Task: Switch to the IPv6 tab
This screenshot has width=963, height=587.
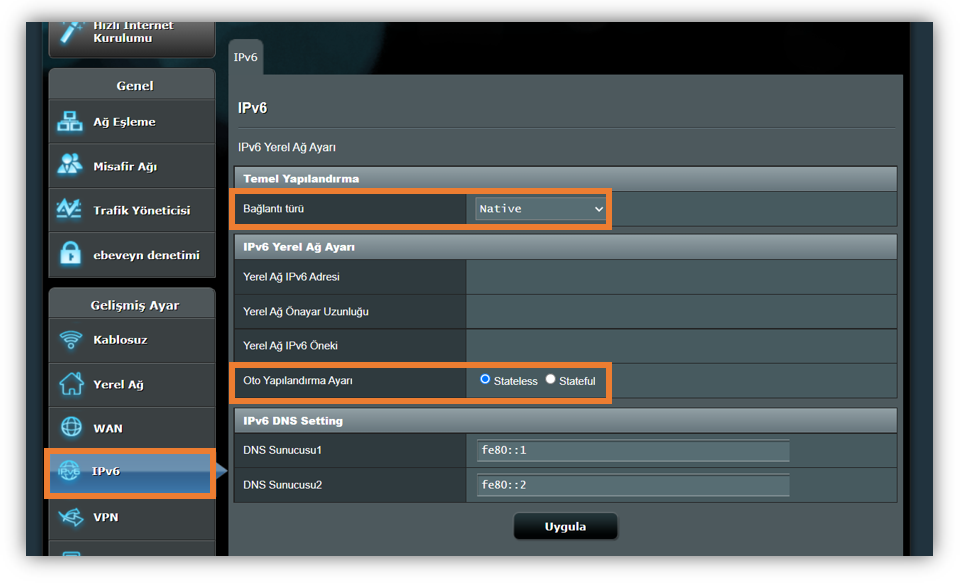Action: pos(246,58)
